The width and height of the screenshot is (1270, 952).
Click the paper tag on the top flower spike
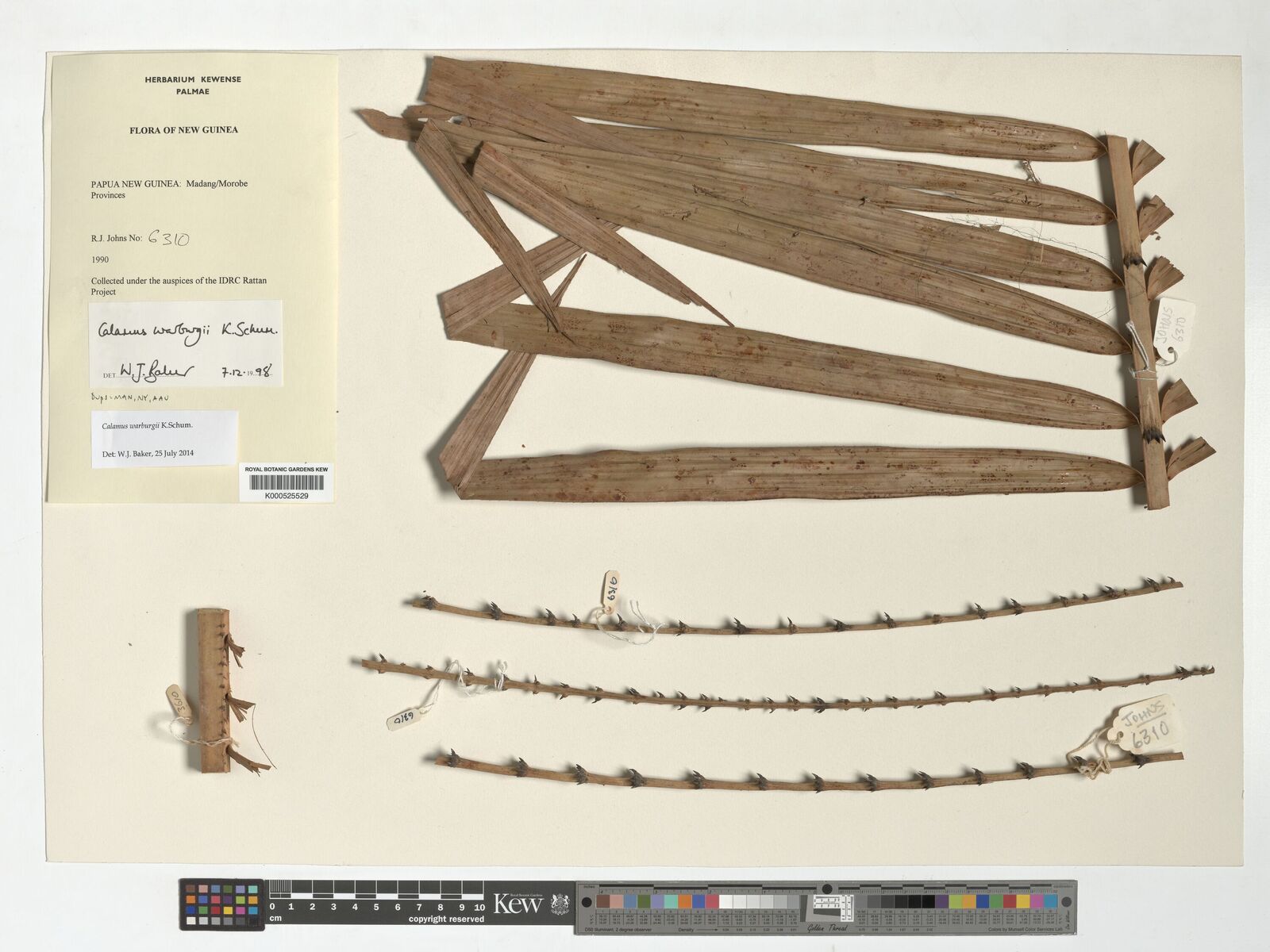tap(610, 591)
